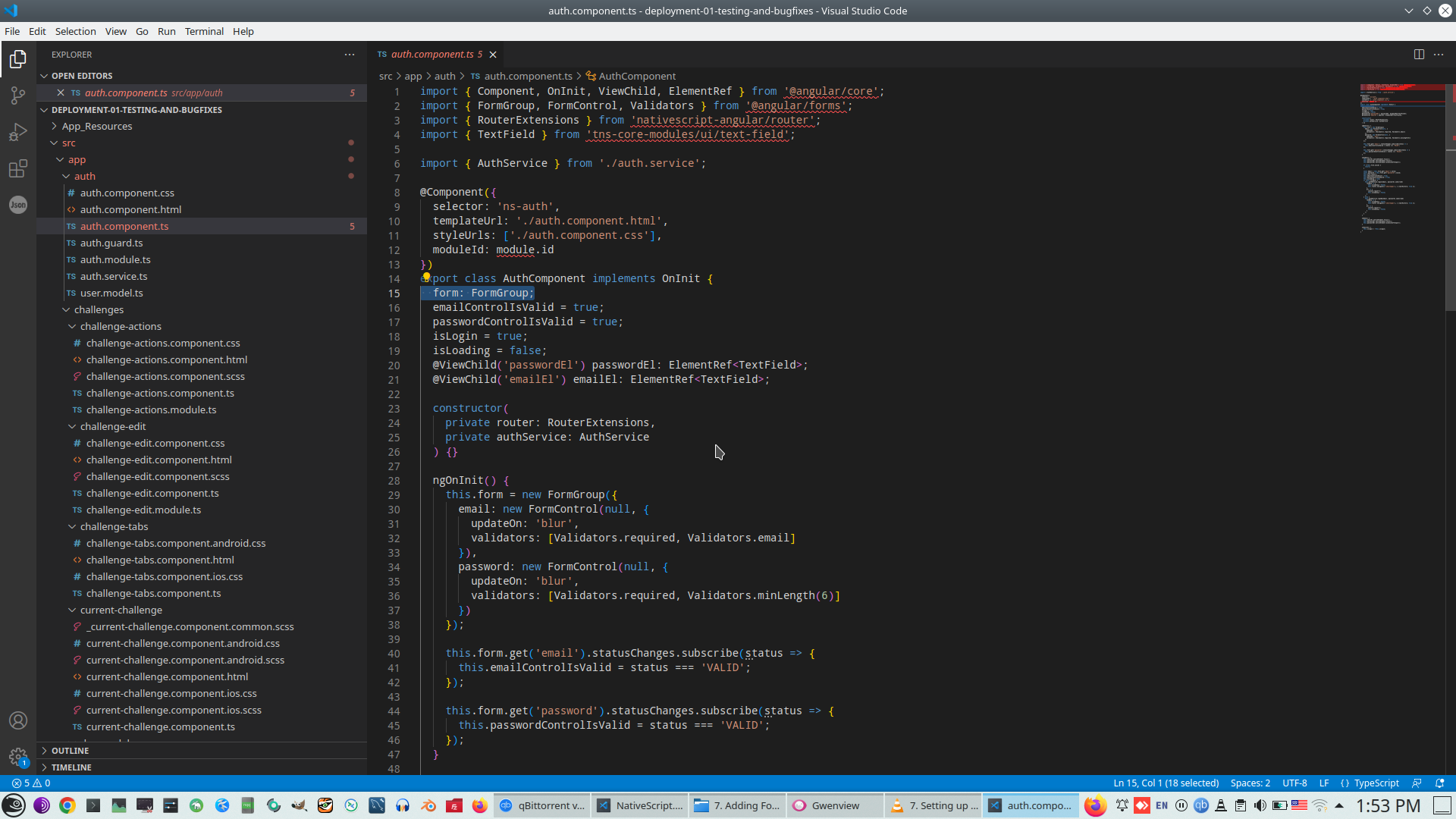Open the notifications bell in status bar
Screen dimensions: 1456x819
coord(1440,783)
